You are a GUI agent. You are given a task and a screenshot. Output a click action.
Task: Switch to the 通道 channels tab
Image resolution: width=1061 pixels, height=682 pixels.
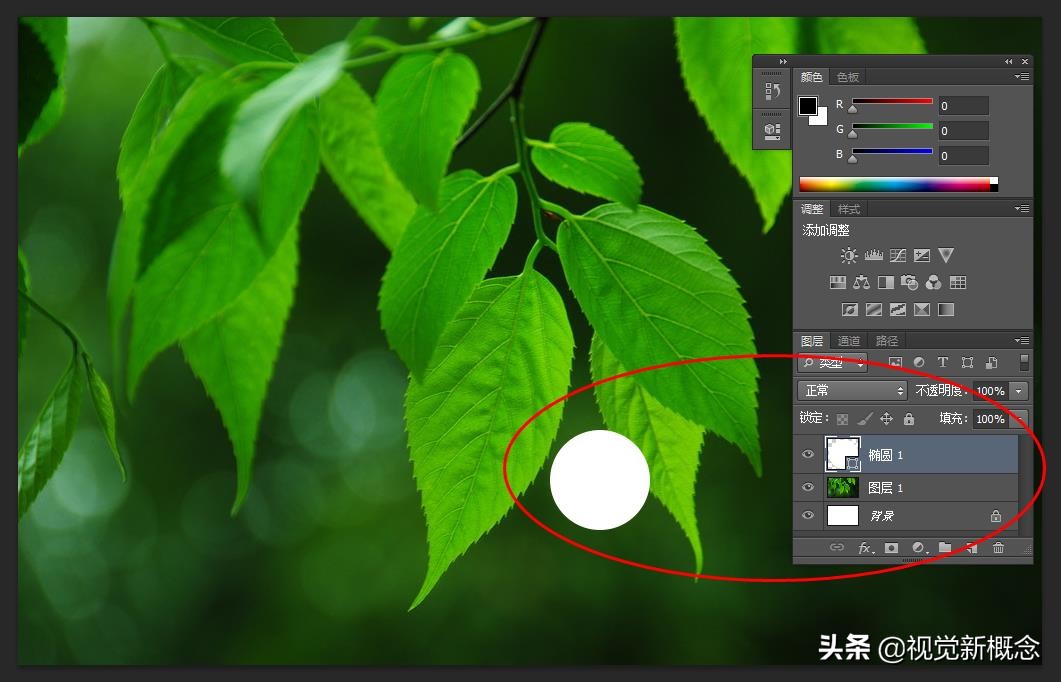pyautogui.click(x=848, y=340)
